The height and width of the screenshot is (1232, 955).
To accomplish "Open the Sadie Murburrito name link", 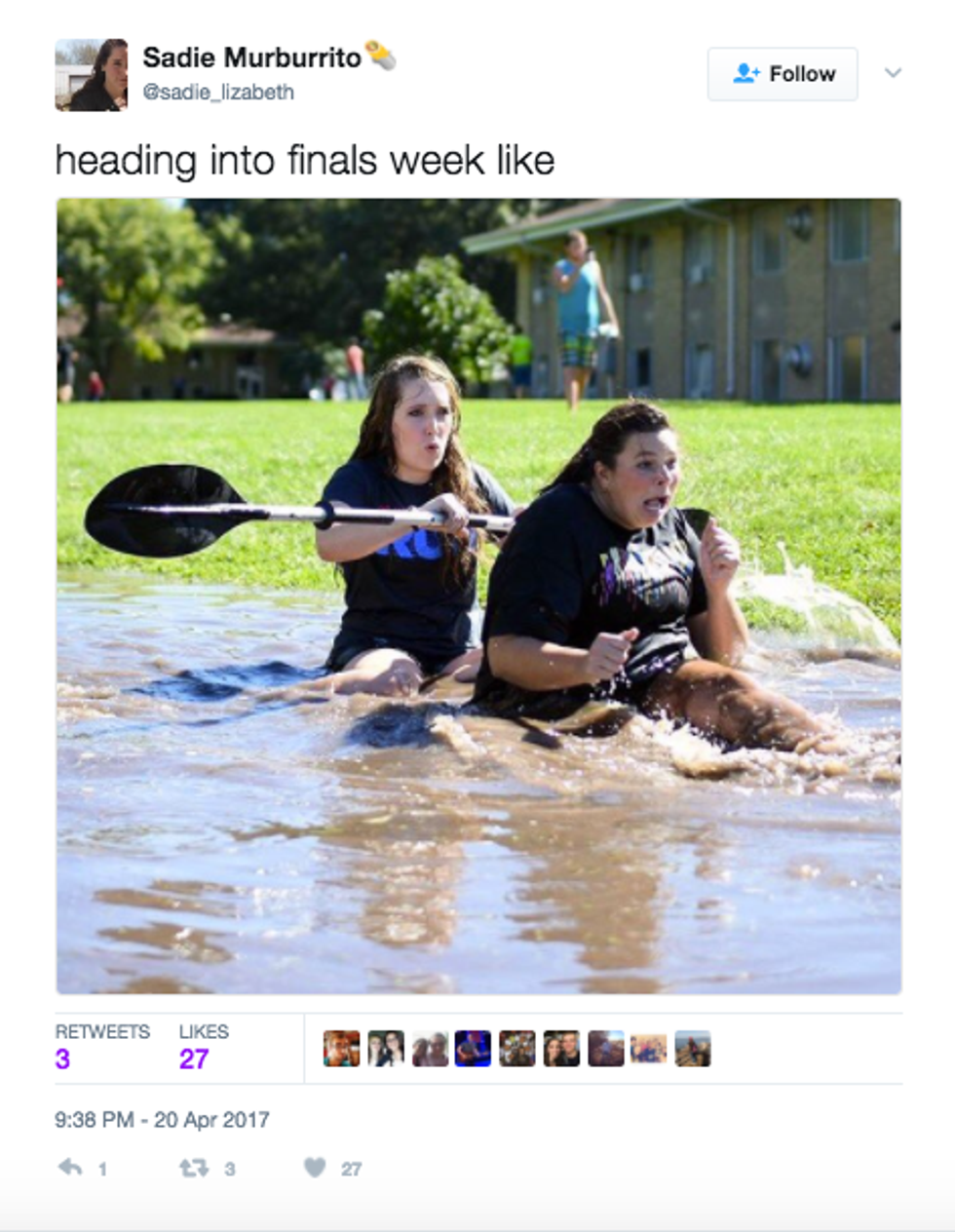I will pyautogui.click(x=252, y=58).
